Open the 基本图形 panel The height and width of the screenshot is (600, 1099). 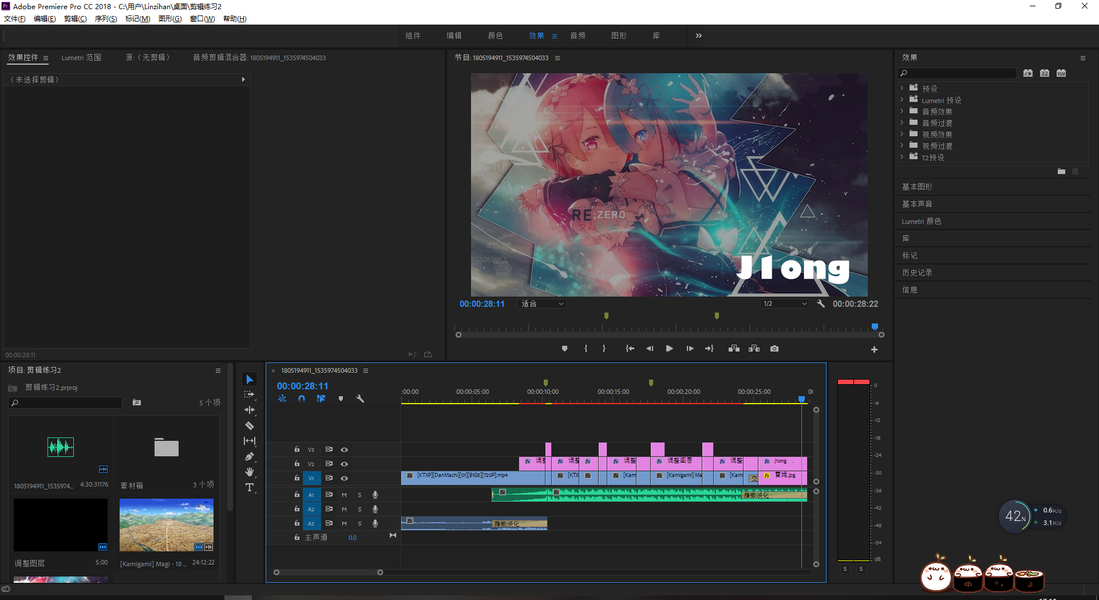917,186
